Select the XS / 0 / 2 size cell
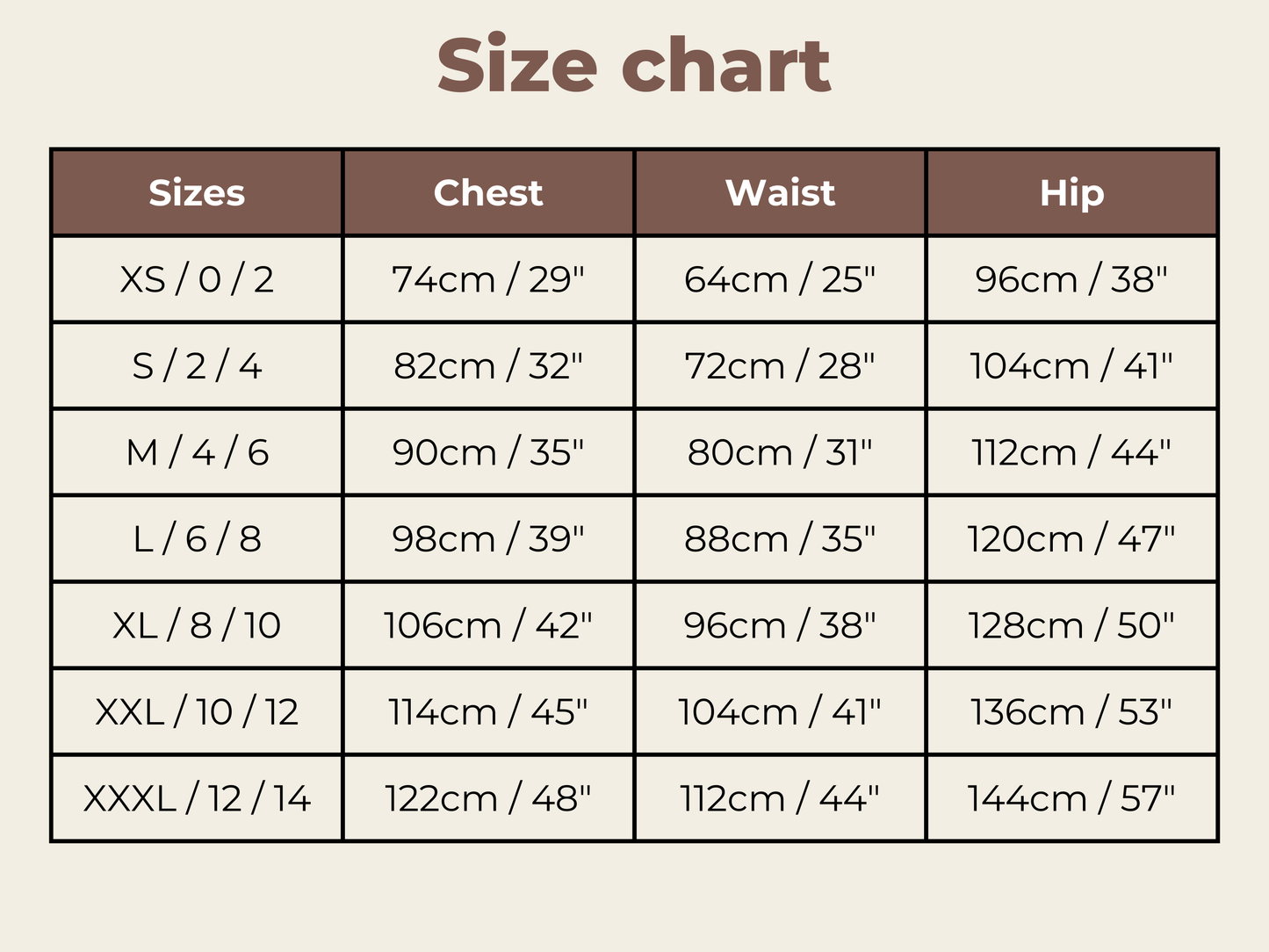 197,279
